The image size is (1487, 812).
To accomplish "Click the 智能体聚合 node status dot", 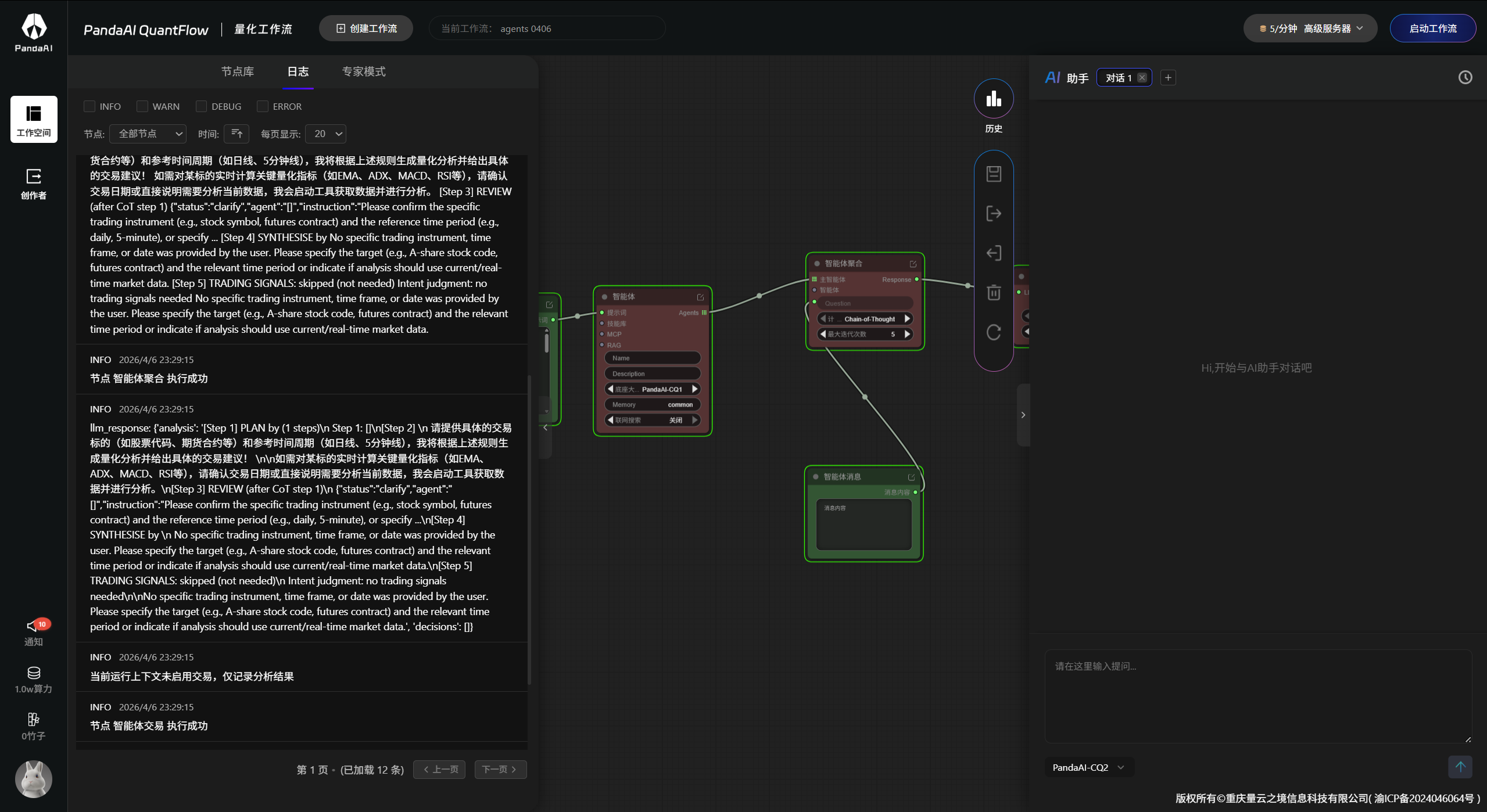I will tap(817, 264).
